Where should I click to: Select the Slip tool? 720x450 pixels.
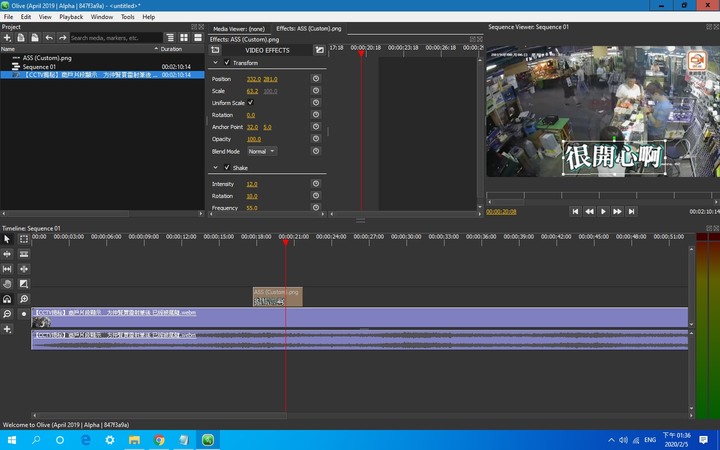click(x=7, y=269)
